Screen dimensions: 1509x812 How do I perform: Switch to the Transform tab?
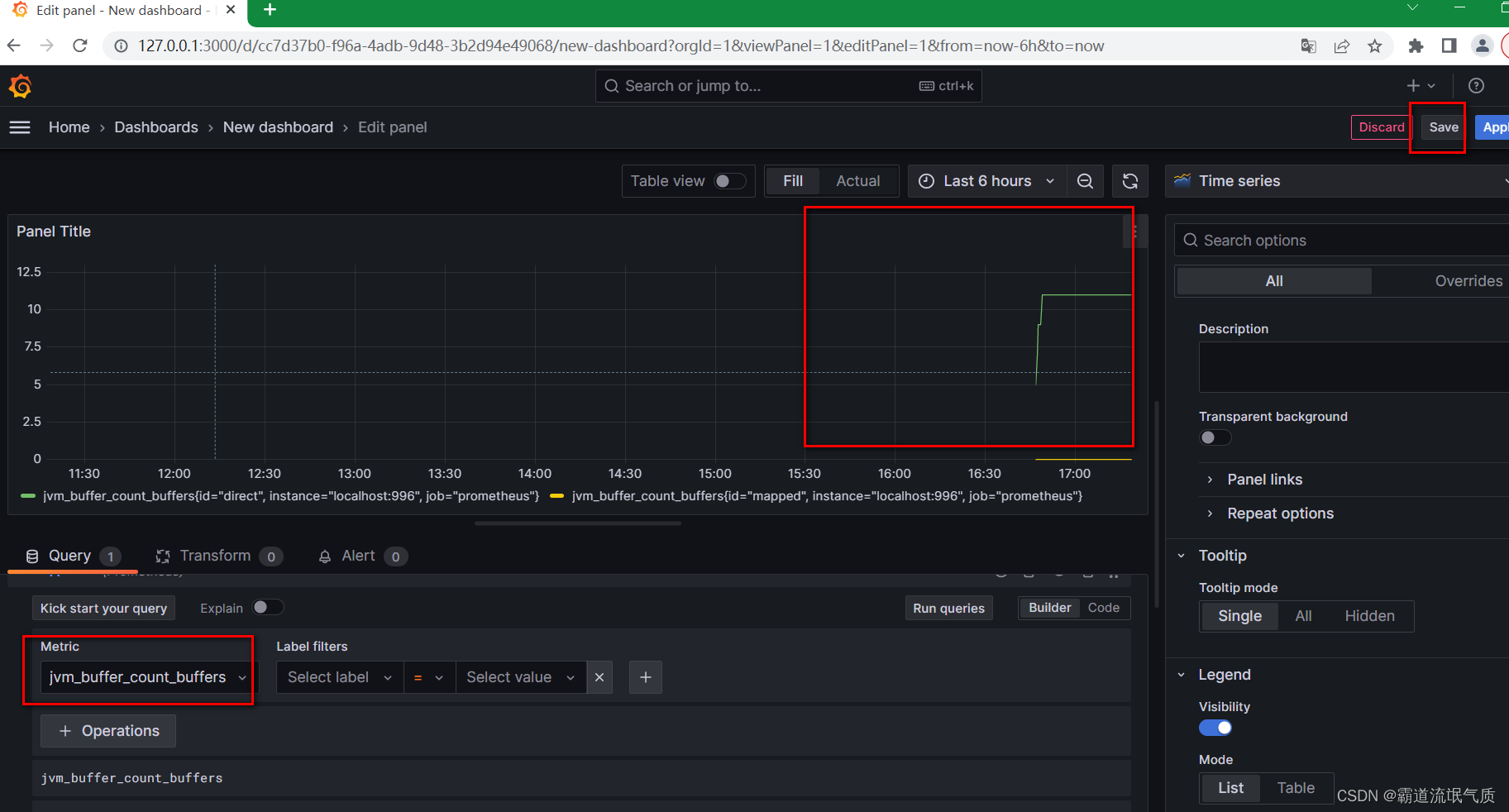click(x=219, y=556)
